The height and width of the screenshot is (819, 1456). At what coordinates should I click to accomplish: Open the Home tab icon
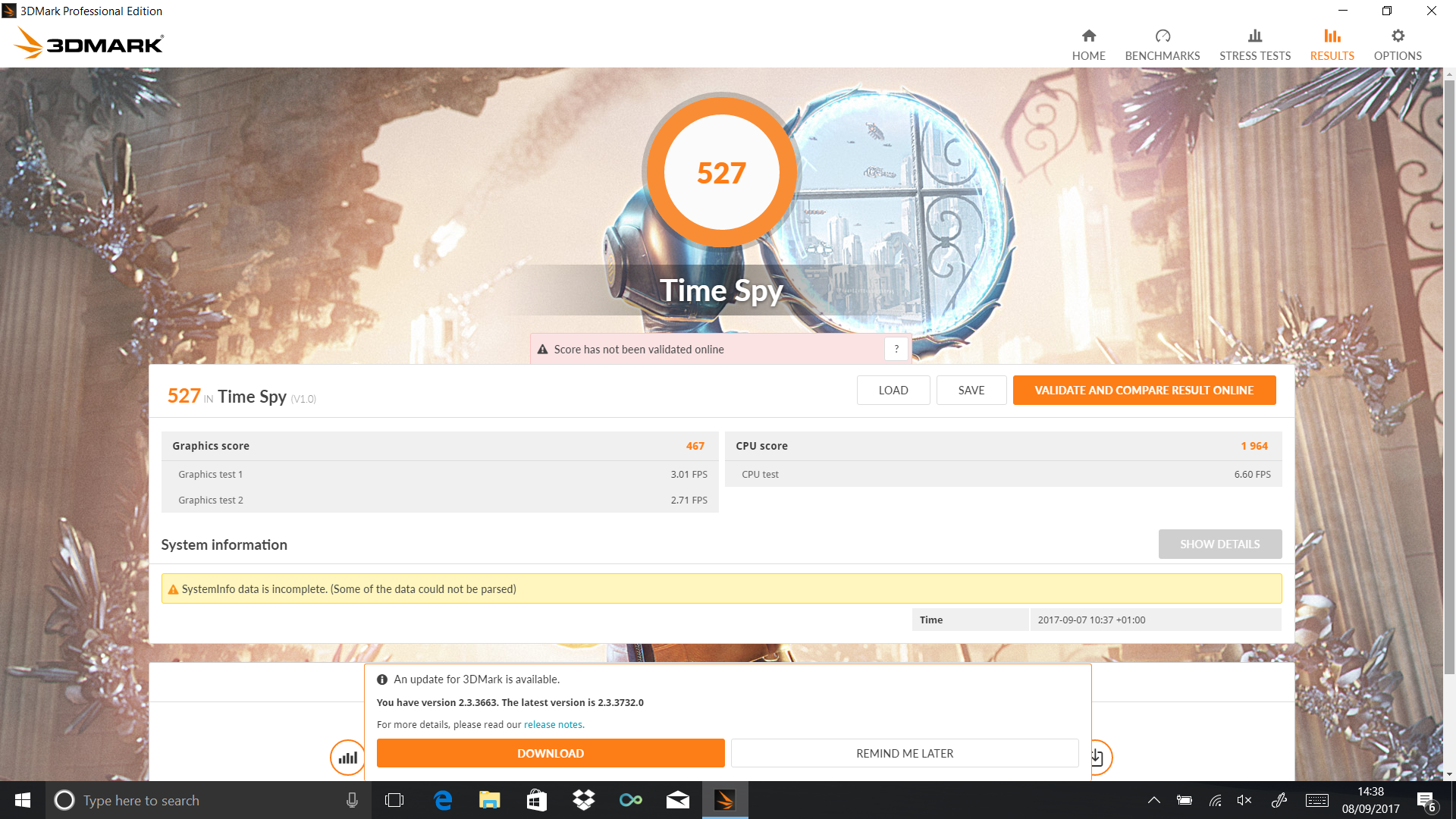point(1088,36)
